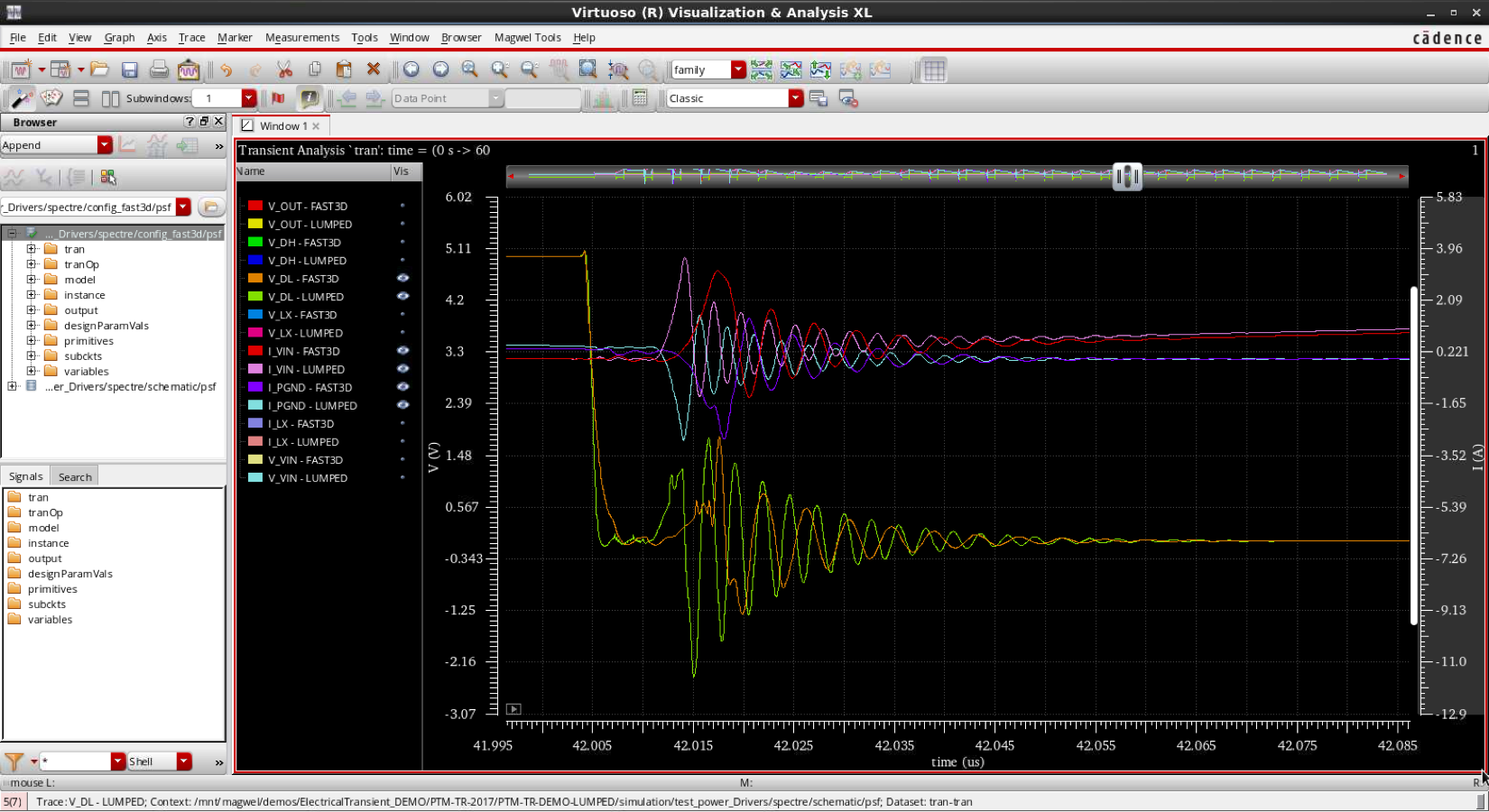Hide the V_DL - LUMPED trace
The image size is (1489, 812).
(402, 296)
